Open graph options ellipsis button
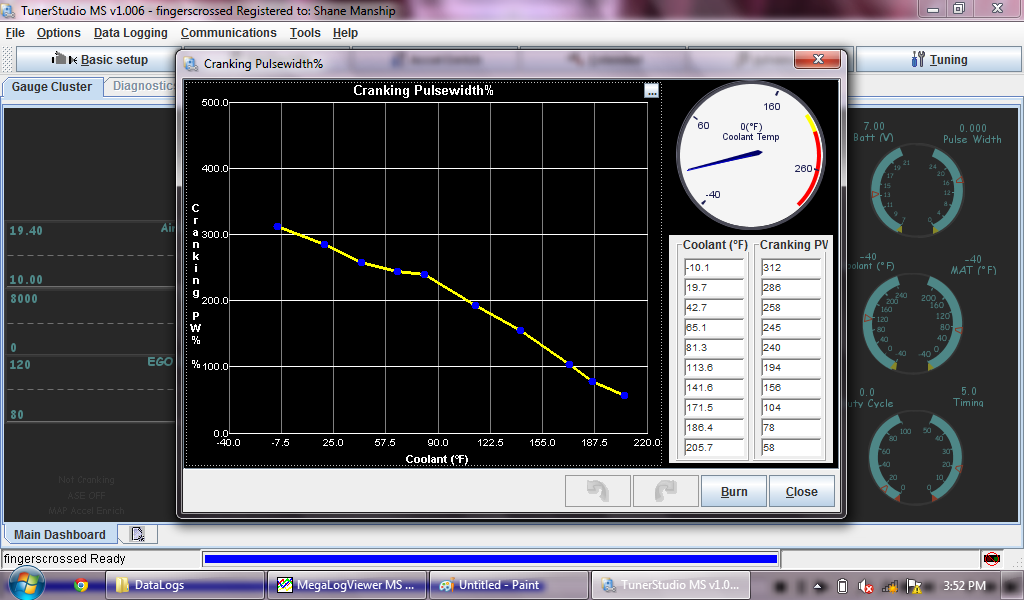Screen dimensions: 1024x600 coord(652,91)
